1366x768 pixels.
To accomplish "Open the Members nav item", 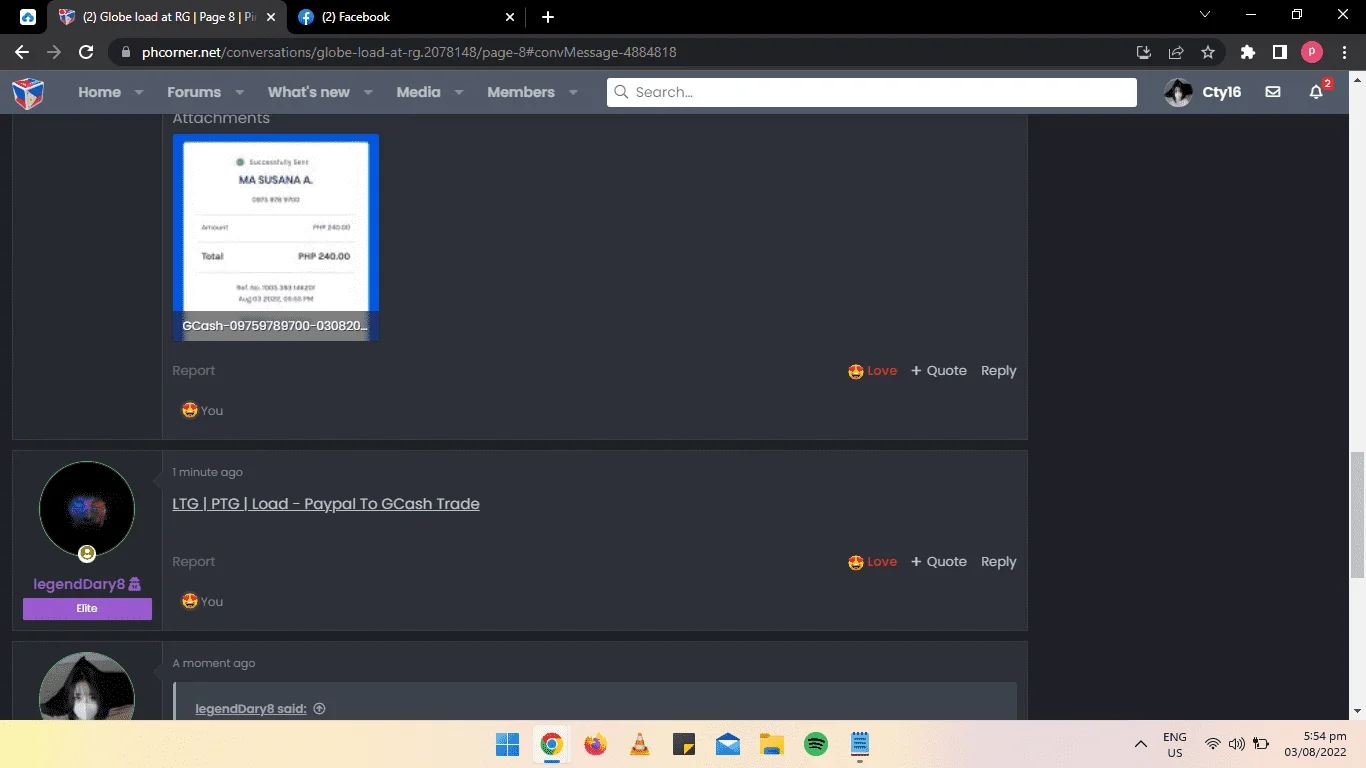I will click(521, 92).
